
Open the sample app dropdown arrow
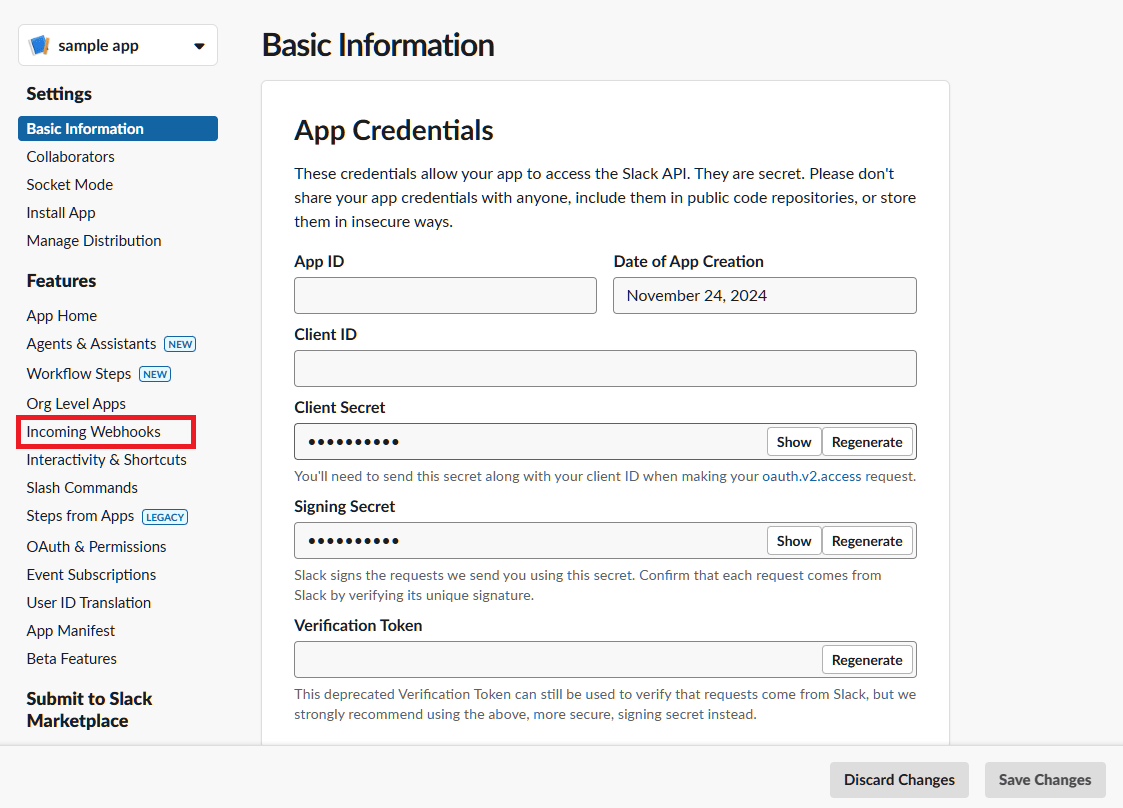click(x=199, y=46)
